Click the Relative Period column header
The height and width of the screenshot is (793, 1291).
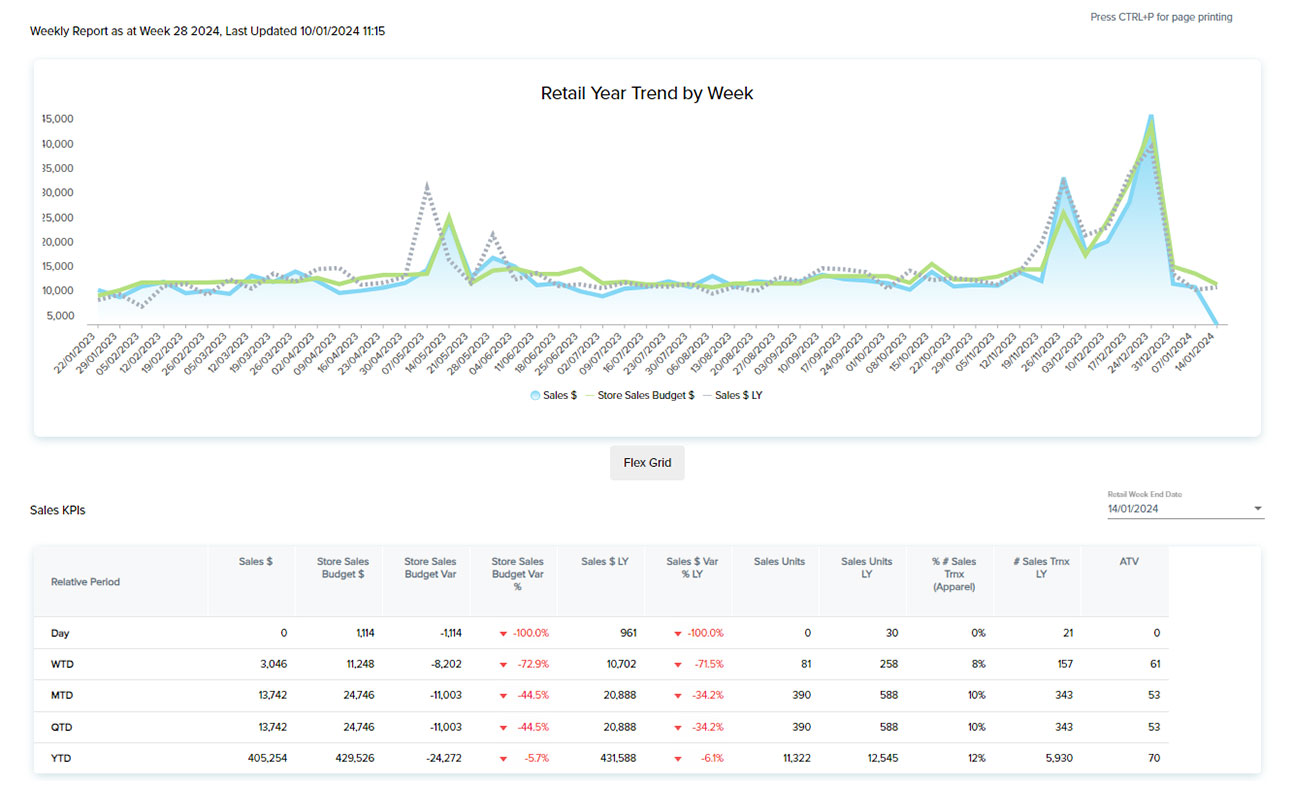tap(85, 582)
